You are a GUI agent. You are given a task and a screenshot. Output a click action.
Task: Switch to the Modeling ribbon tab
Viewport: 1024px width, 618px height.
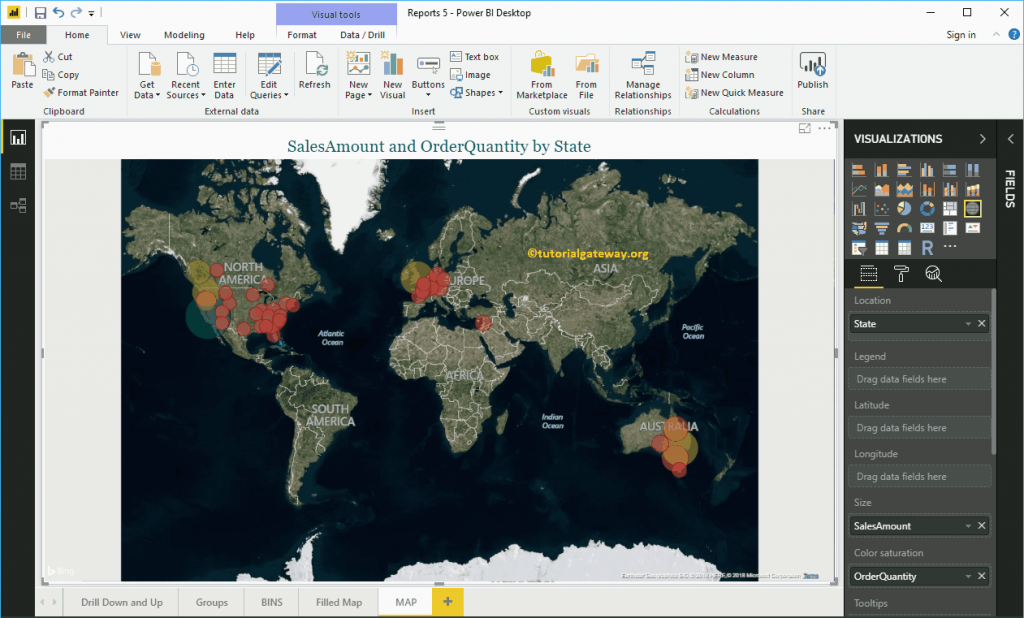pyautogui.click(x=184, y=33)
